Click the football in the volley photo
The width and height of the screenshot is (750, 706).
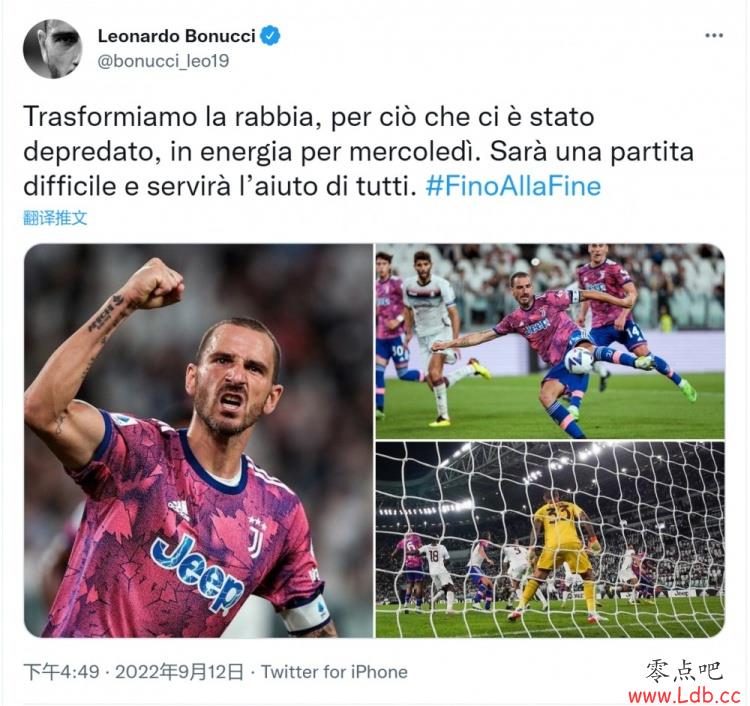pyautogui.click(x=579, y=360)
